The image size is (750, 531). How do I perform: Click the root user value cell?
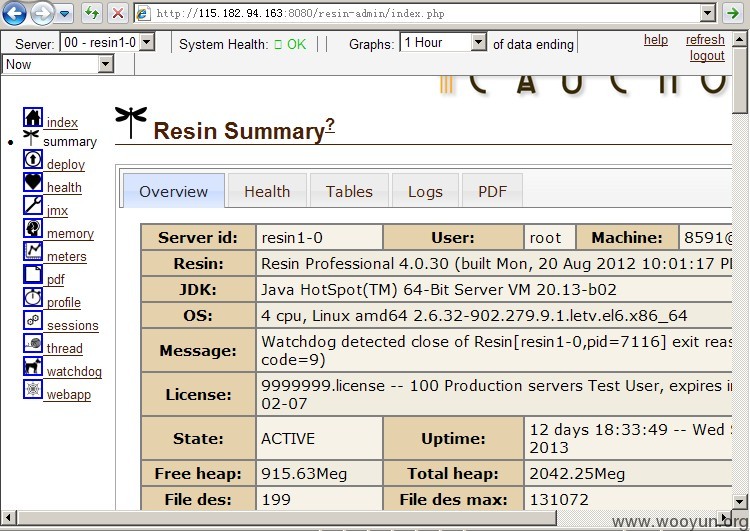click(x=549, y=237)
